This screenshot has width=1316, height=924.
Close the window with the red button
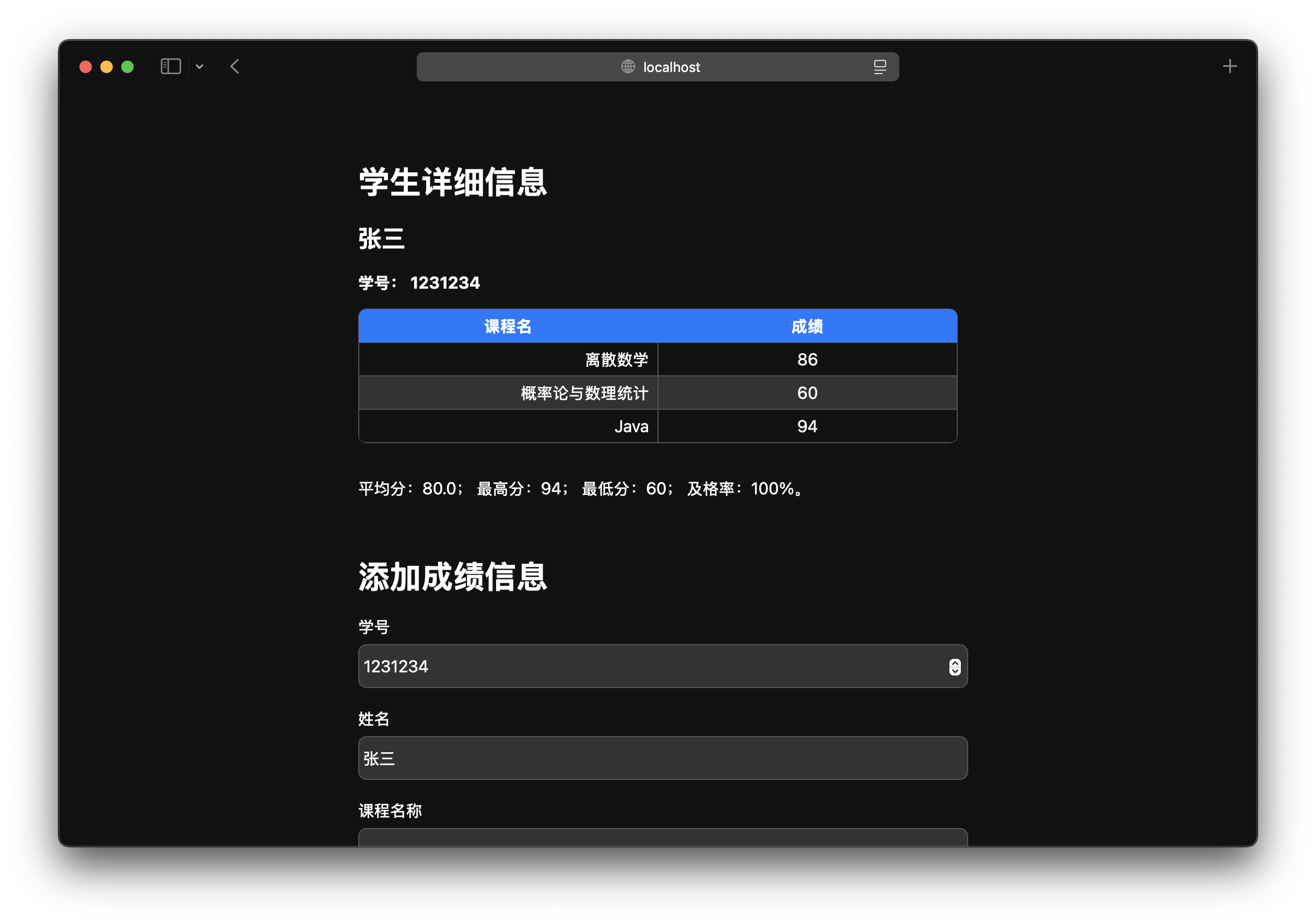pyautogui.click(x=86, y=66)
